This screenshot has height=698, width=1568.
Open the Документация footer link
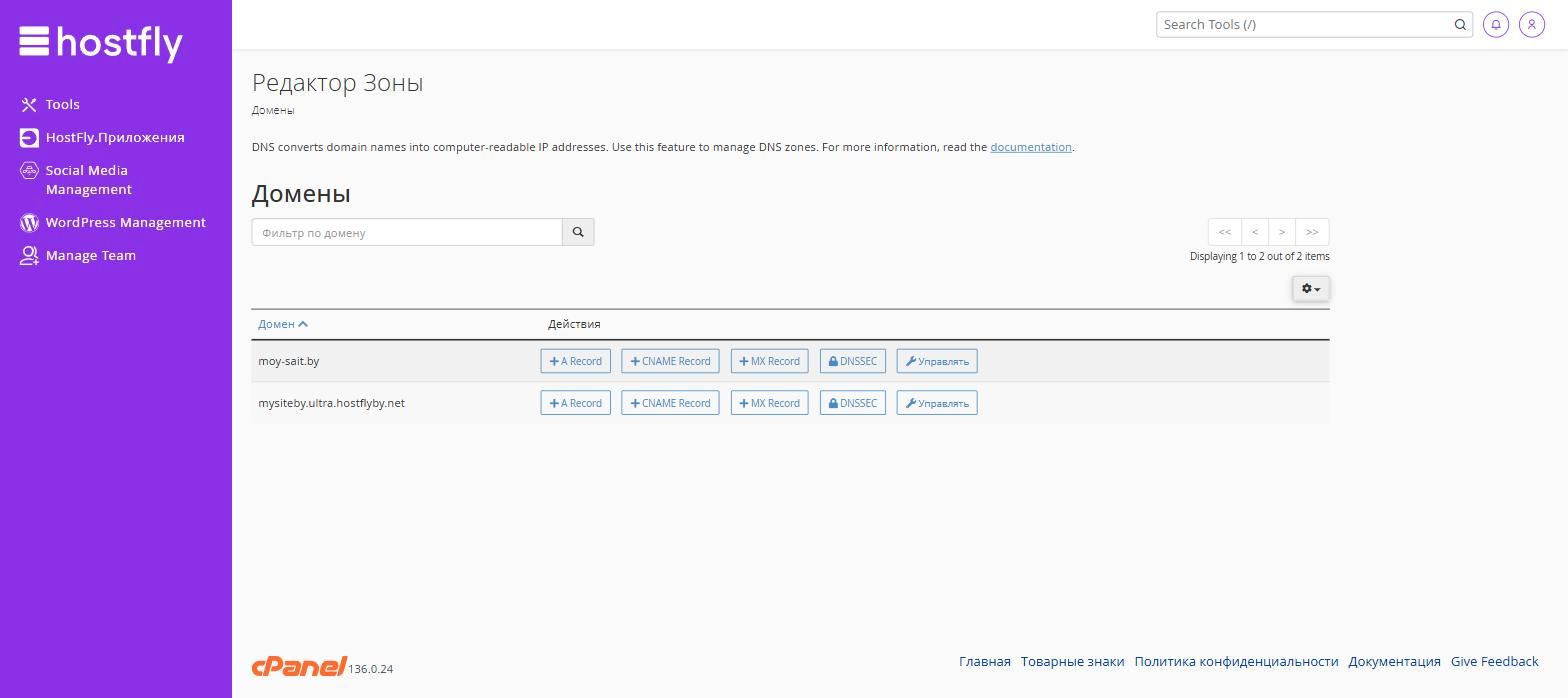point(1394,662)
